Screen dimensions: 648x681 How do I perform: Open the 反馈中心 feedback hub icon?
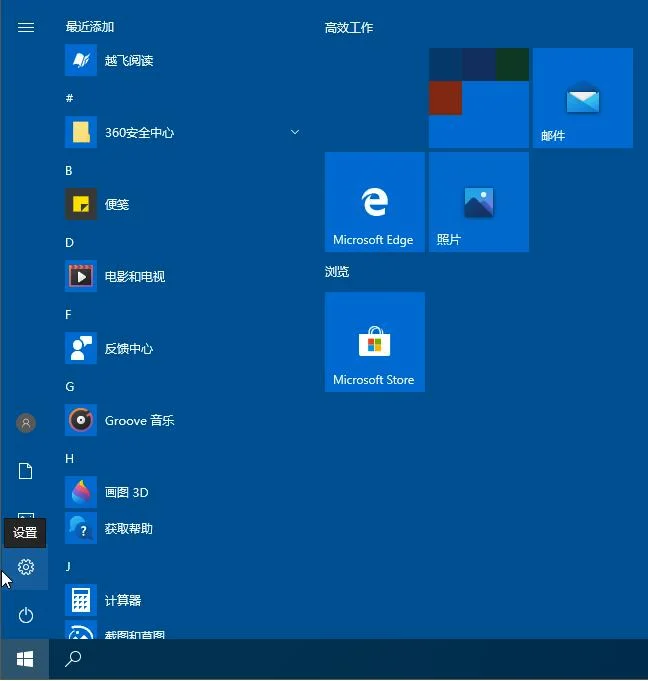pos(81,348)
